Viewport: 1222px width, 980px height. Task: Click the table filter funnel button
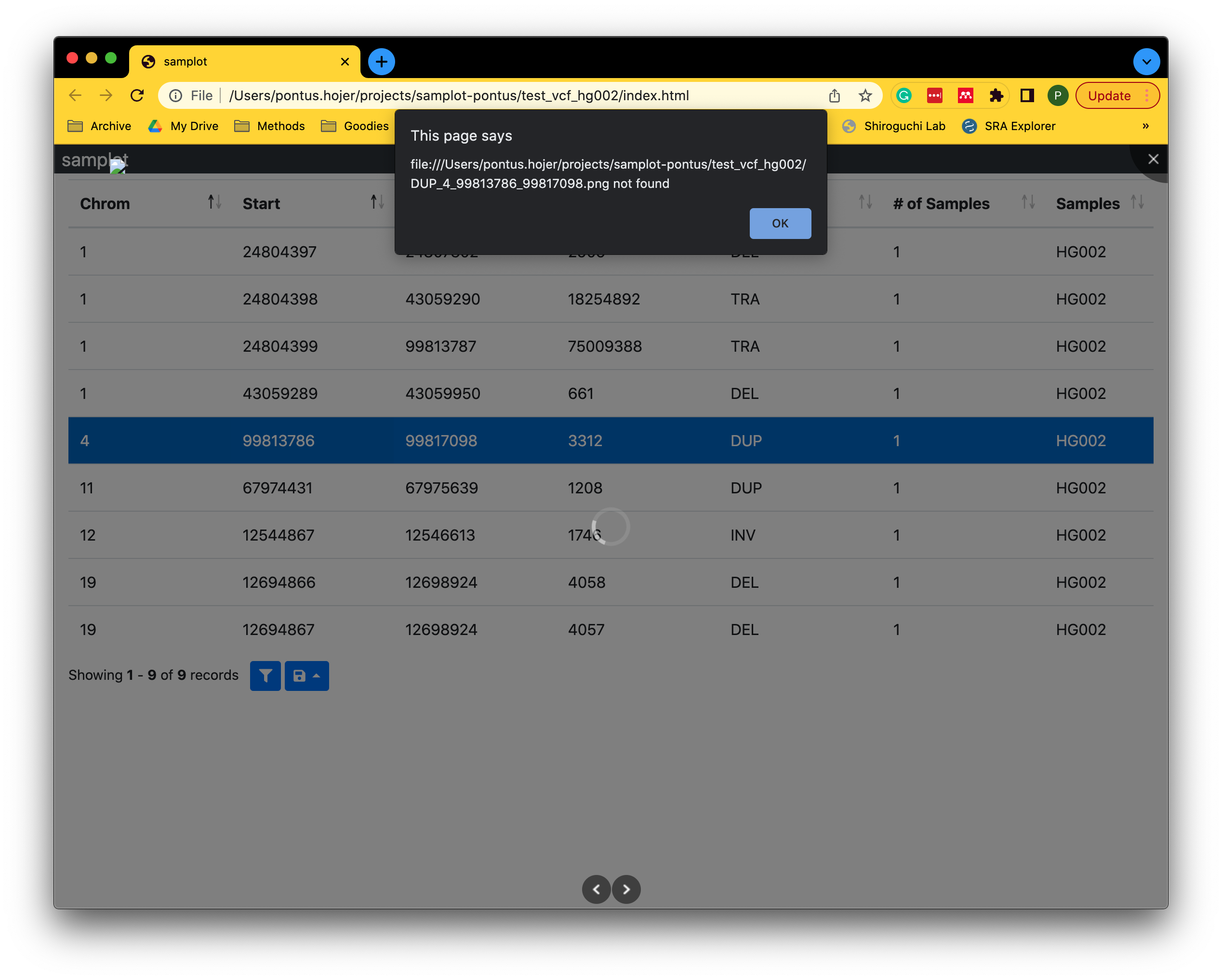(265, 675)
